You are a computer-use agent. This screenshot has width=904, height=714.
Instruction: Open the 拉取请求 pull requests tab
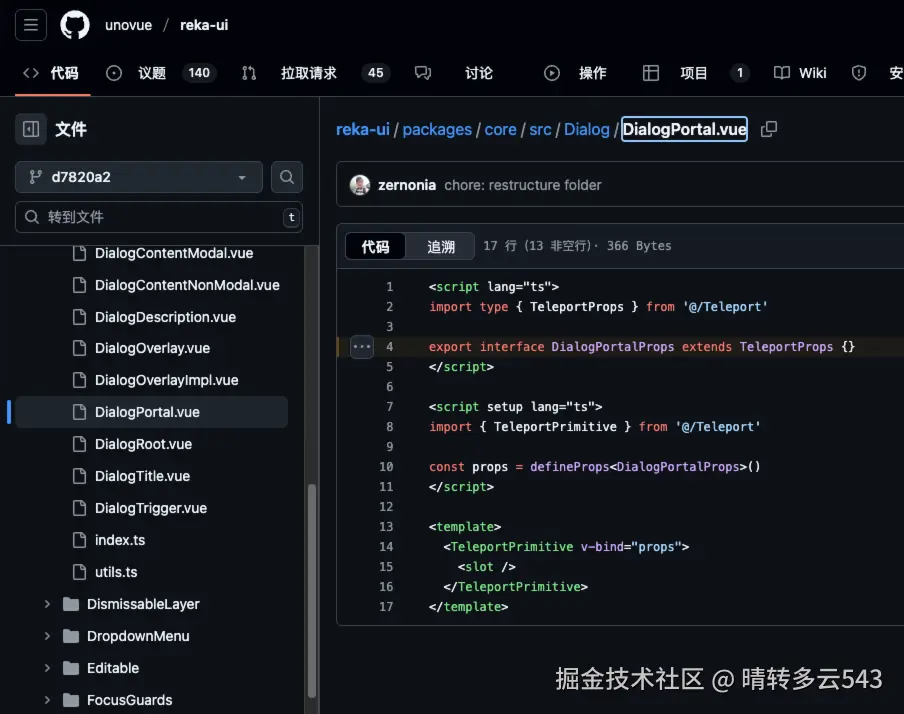pos(315,73)
